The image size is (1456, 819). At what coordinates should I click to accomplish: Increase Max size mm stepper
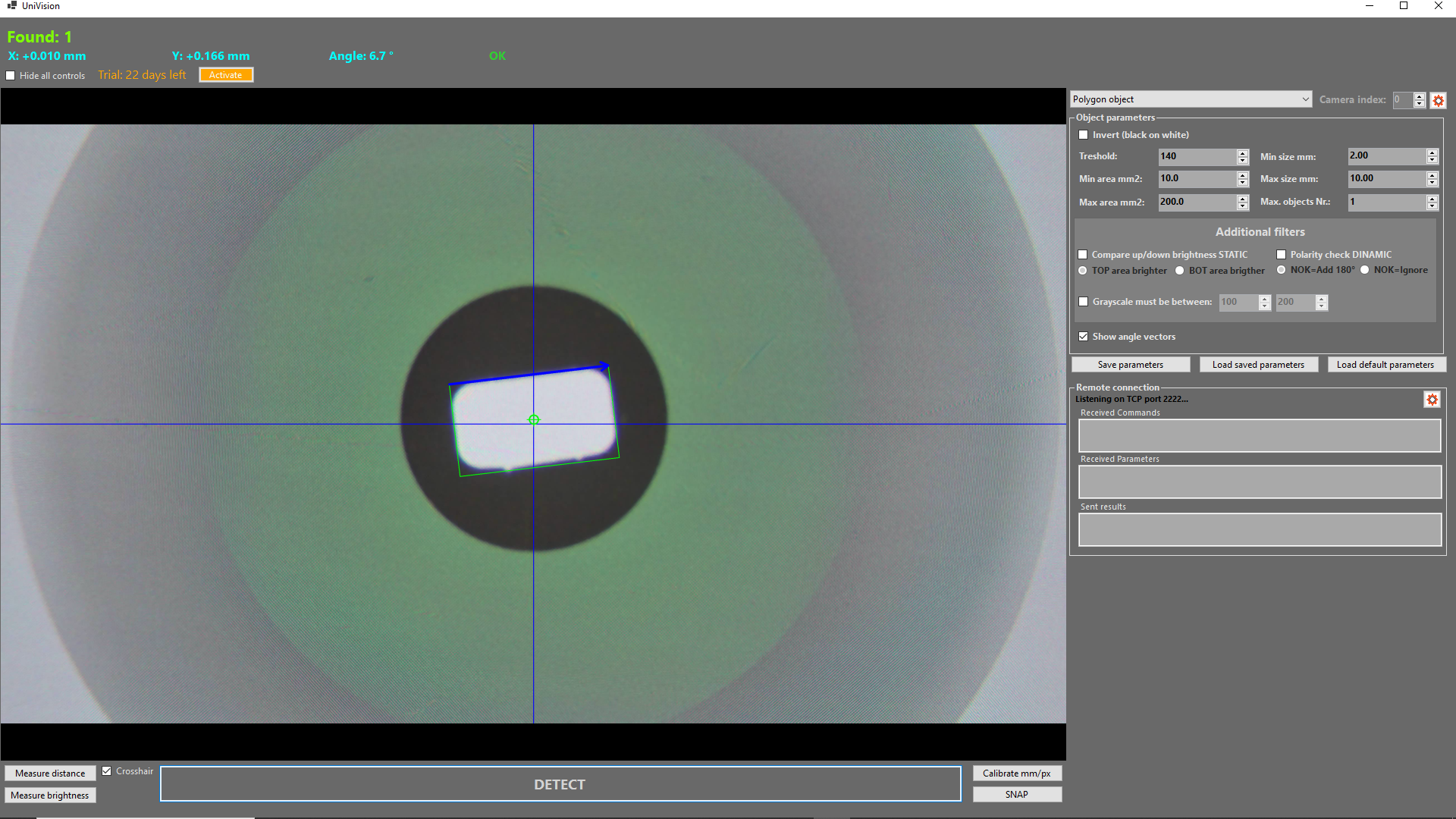coord(1432,175)
